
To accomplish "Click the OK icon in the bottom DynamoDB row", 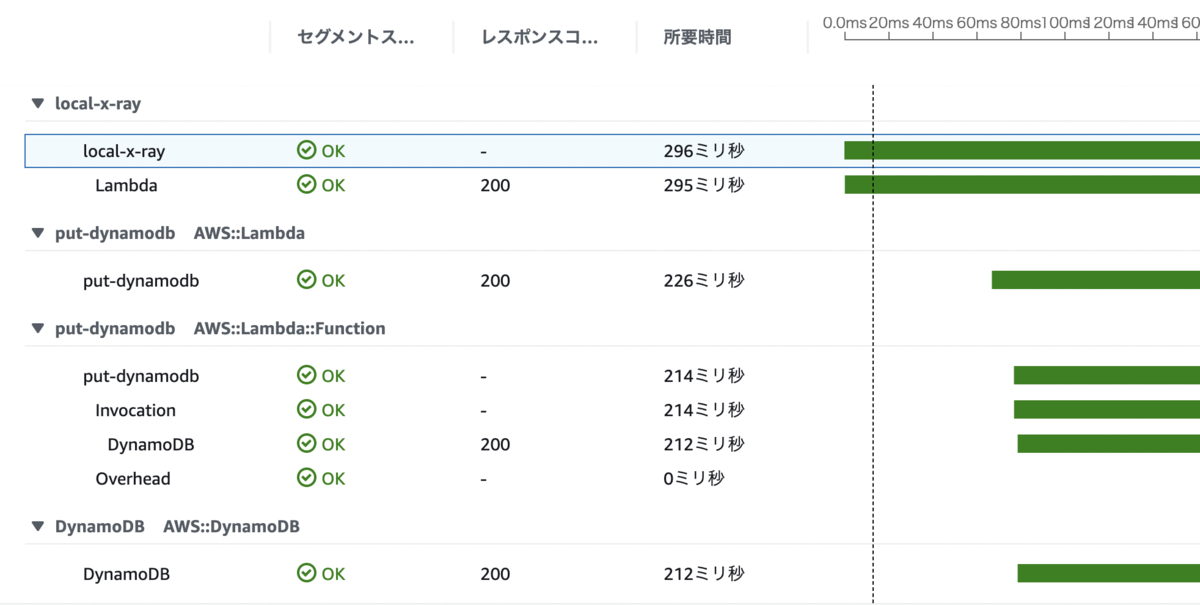I will [x=305, y=573].
